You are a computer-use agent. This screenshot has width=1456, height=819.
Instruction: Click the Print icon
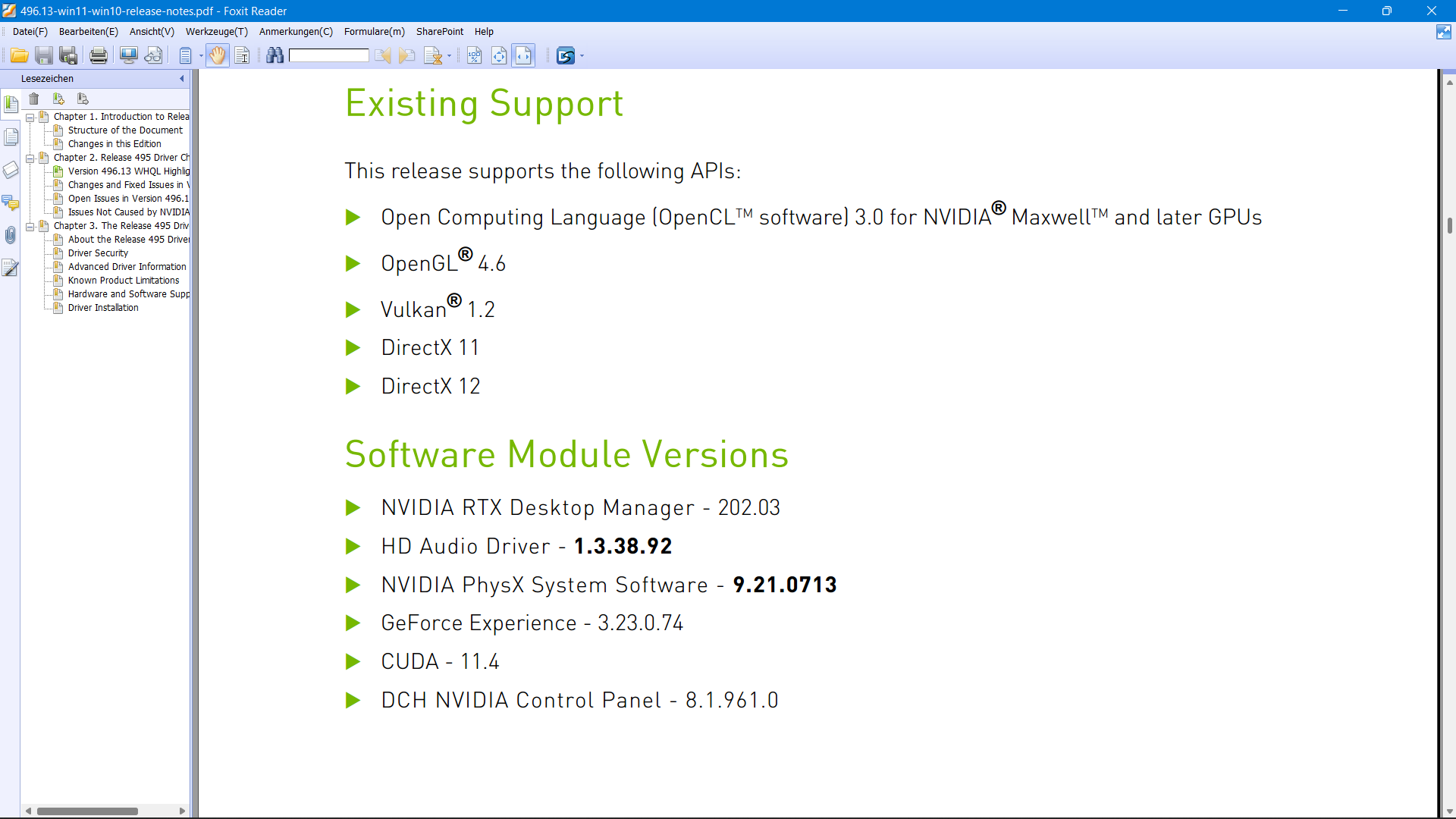coord(98,55)
